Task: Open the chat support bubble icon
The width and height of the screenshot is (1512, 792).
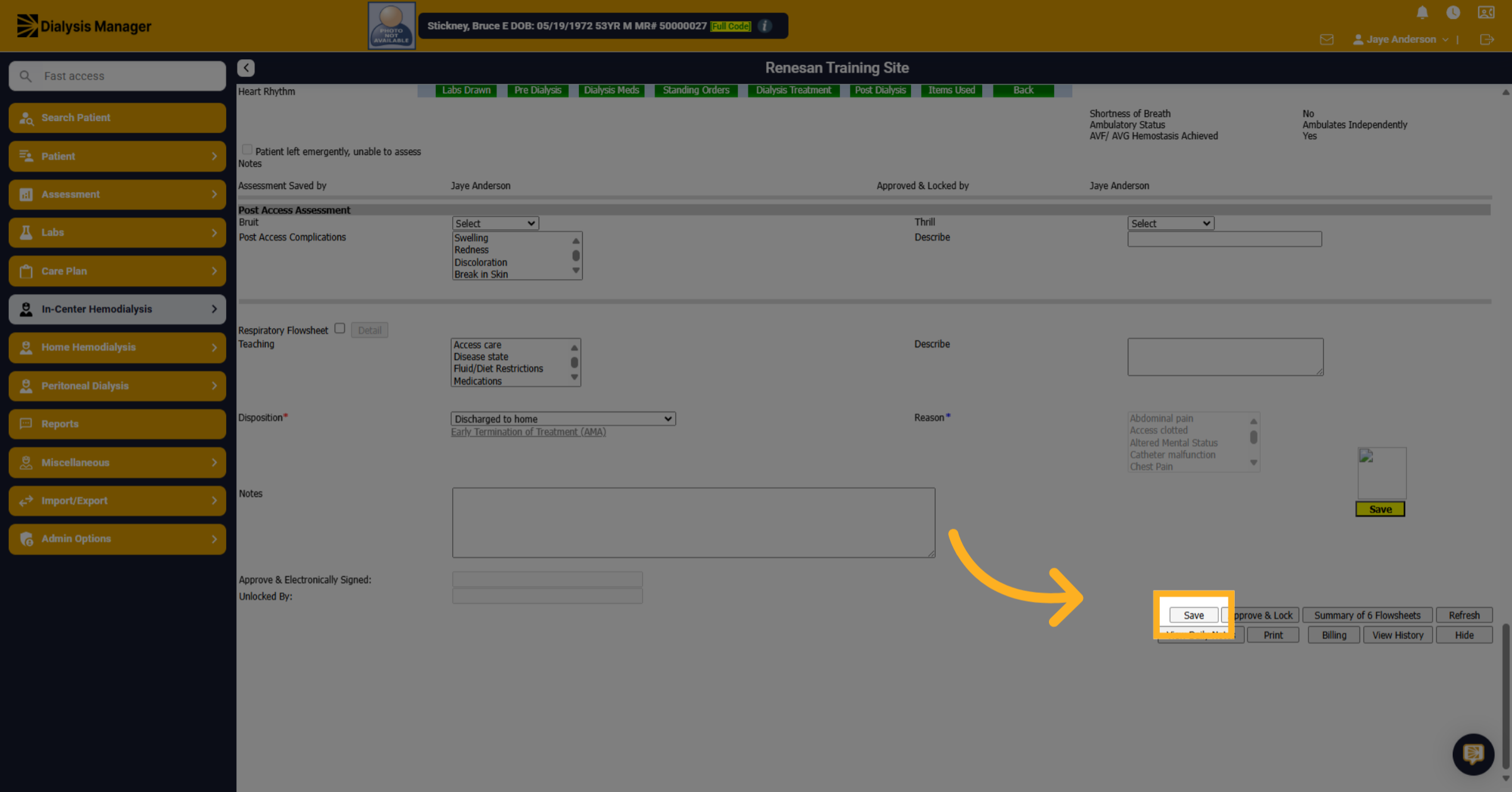Action: 1473,754
